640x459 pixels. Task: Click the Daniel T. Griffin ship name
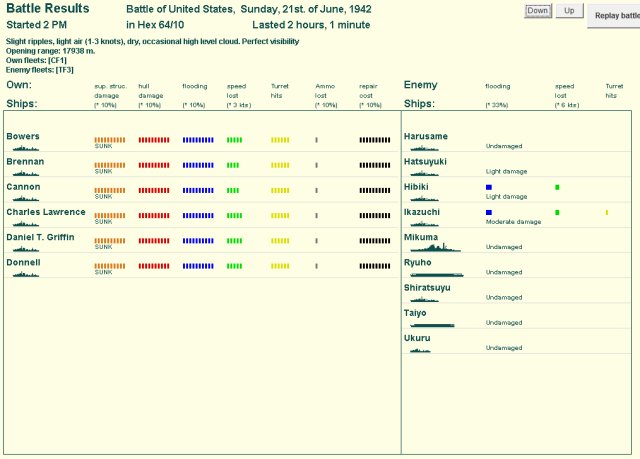click(44, 237)
